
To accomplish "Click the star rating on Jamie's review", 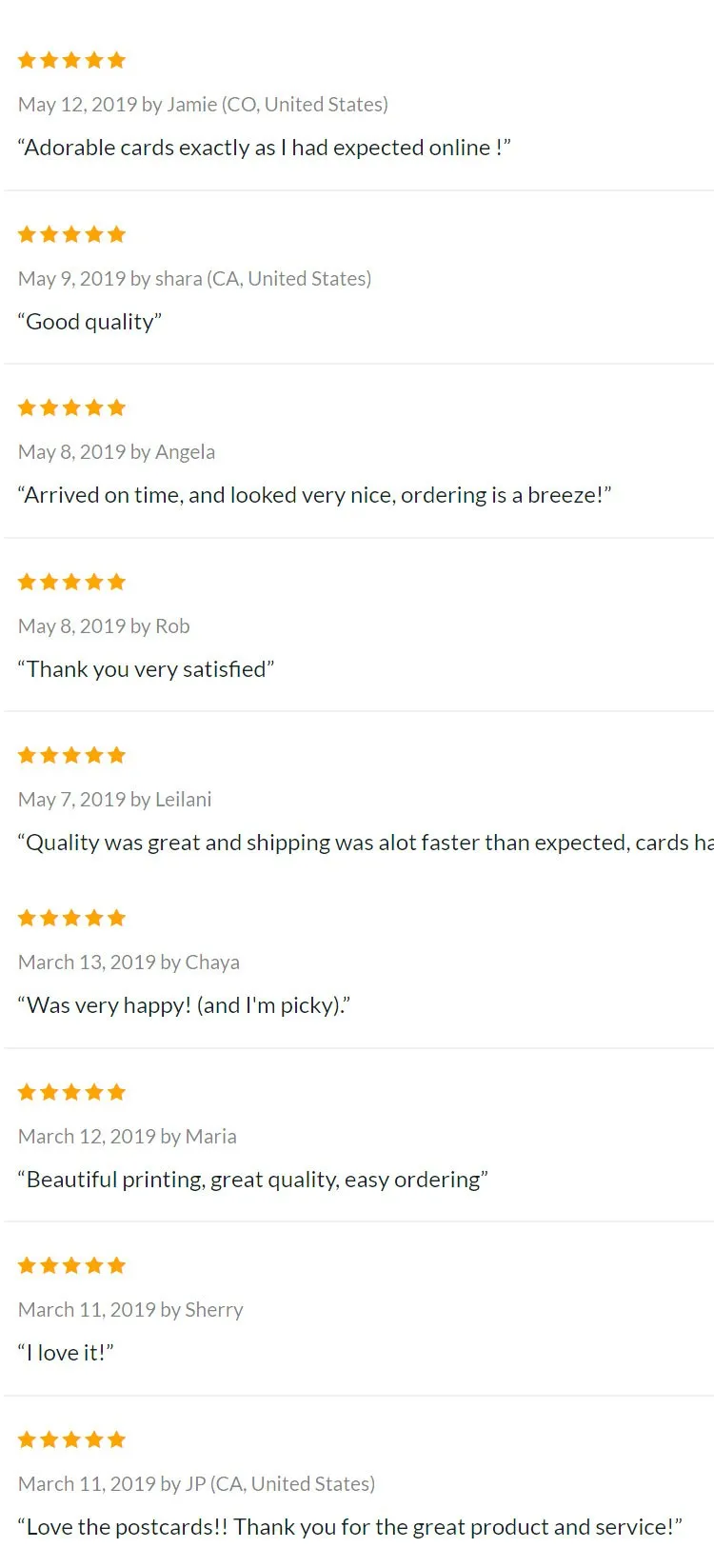I will tap(72, 60).
